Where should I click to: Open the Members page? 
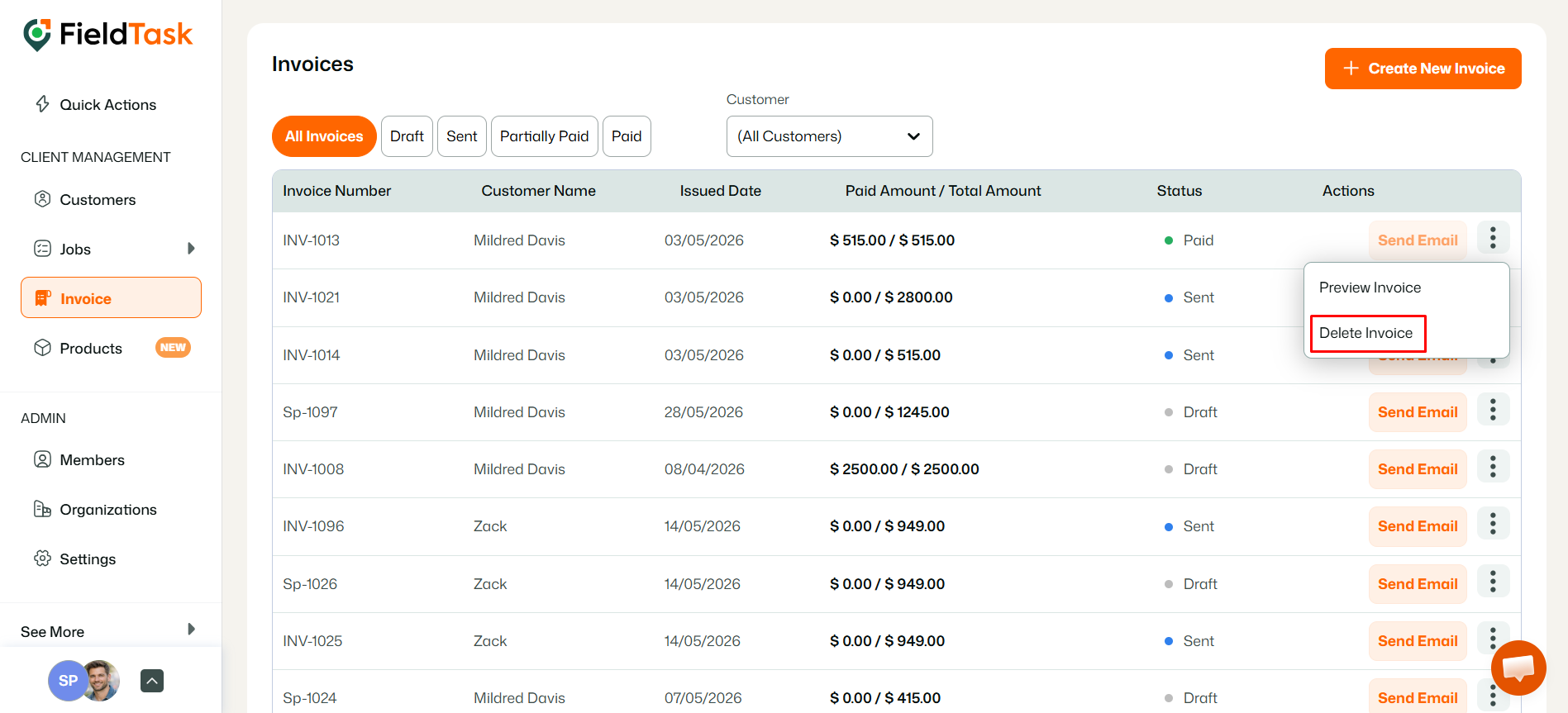(92, 460)
